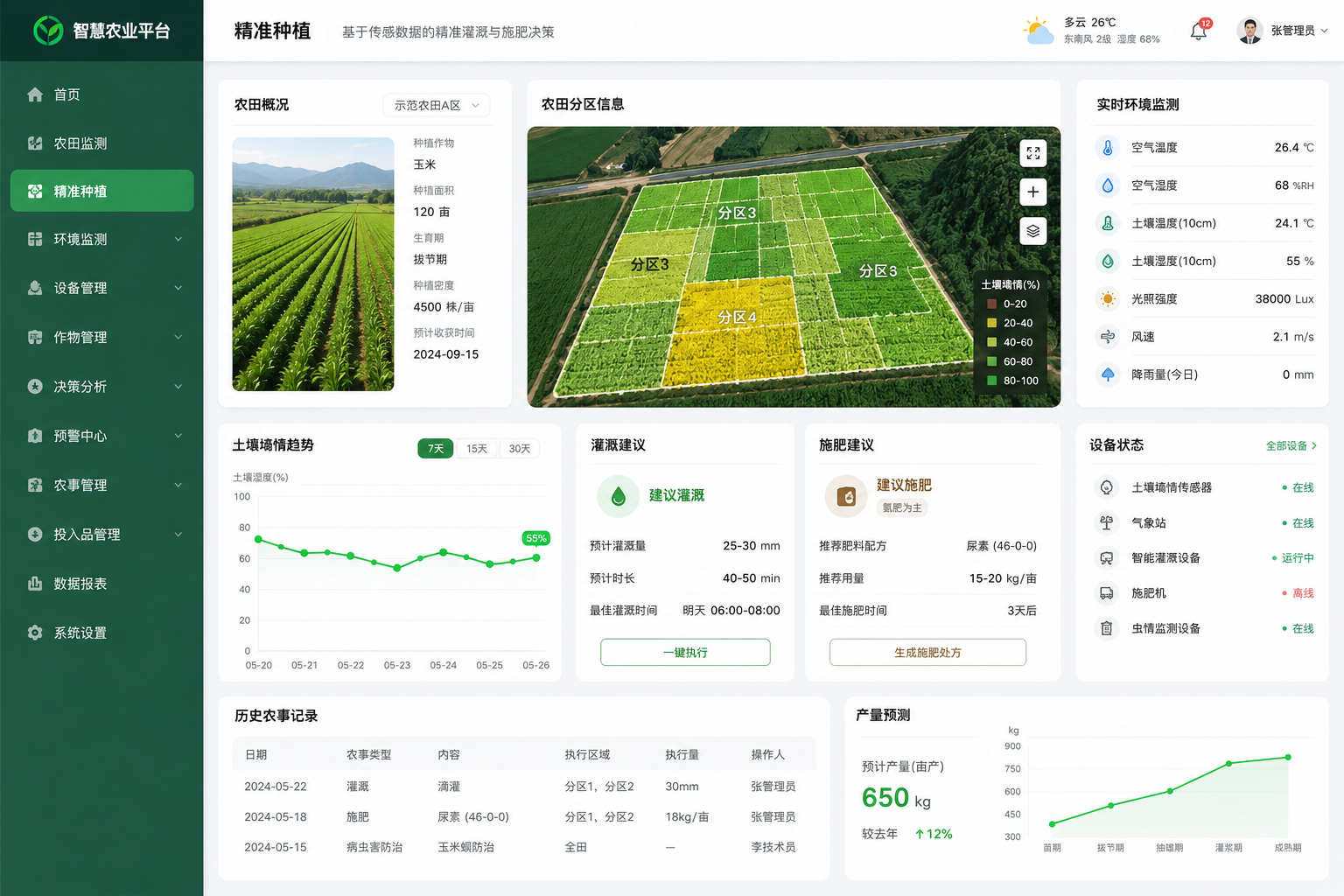This screenshot has height=896, width=1344.
Task: Open the map layers icon
Action: (1033, 231)
